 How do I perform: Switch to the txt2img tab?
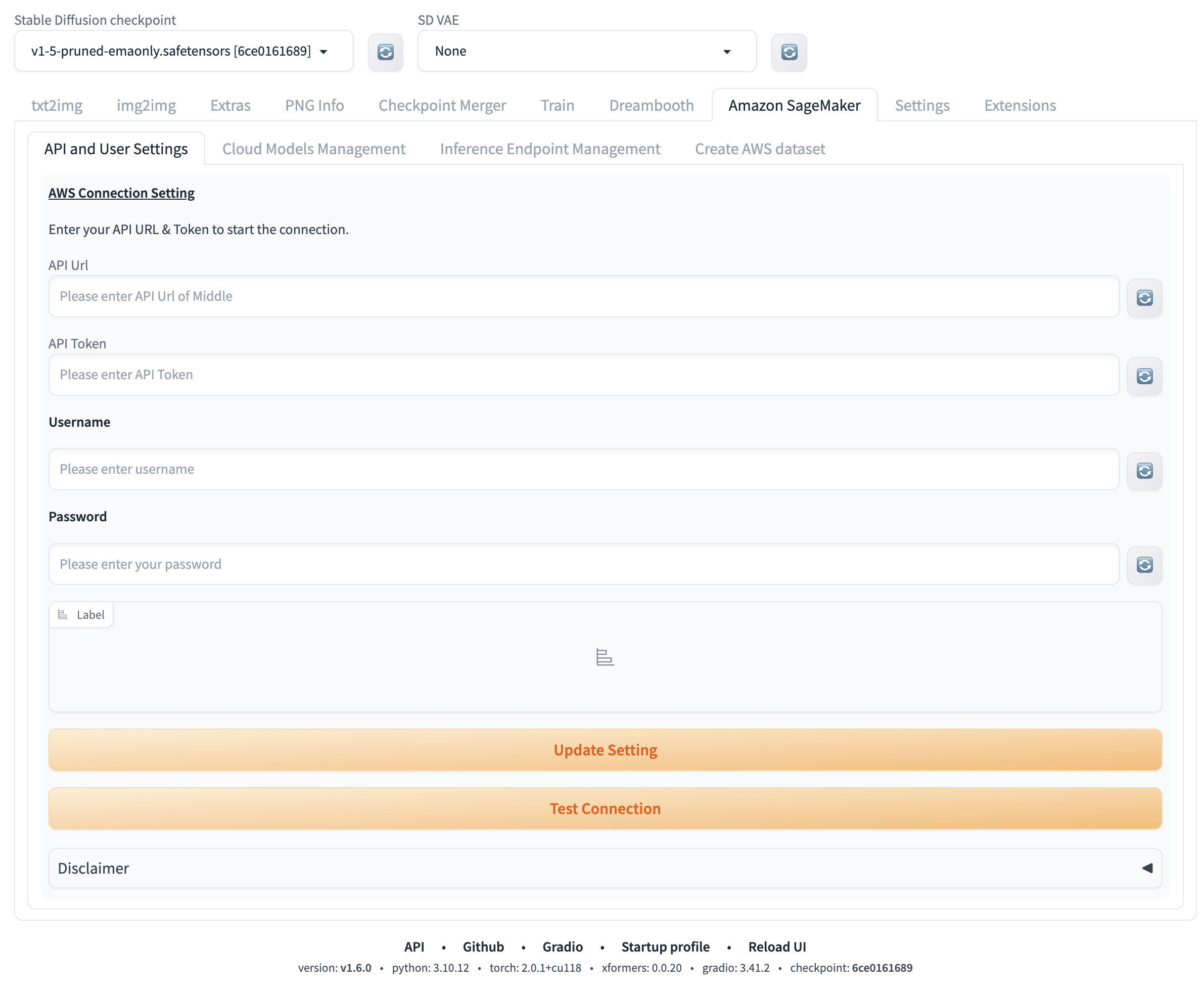[x=57, y=105]
